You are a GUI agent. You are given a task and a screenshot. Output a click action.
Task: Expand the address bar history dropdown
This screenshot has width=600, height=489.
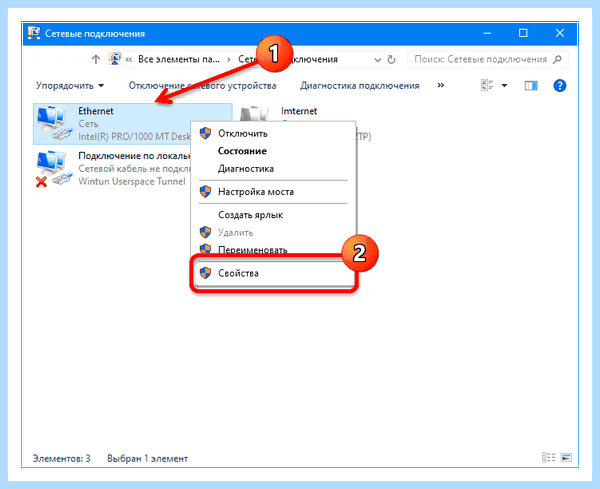[377, 60]
